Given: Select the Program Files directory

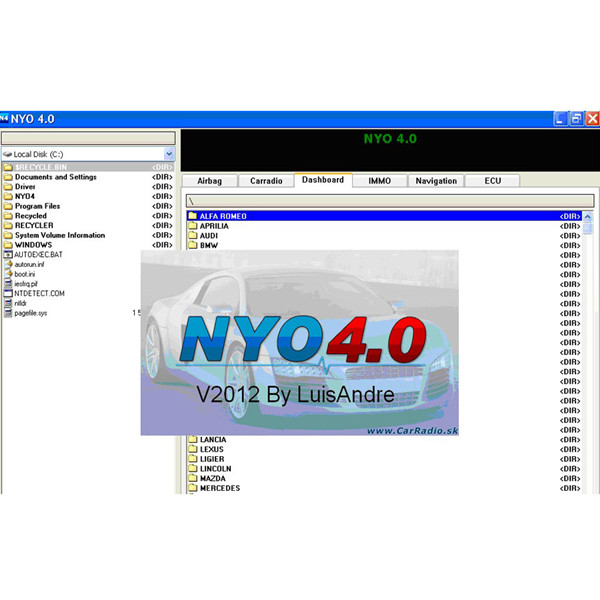Looking at the screenshot, I should tap(38, 206).
